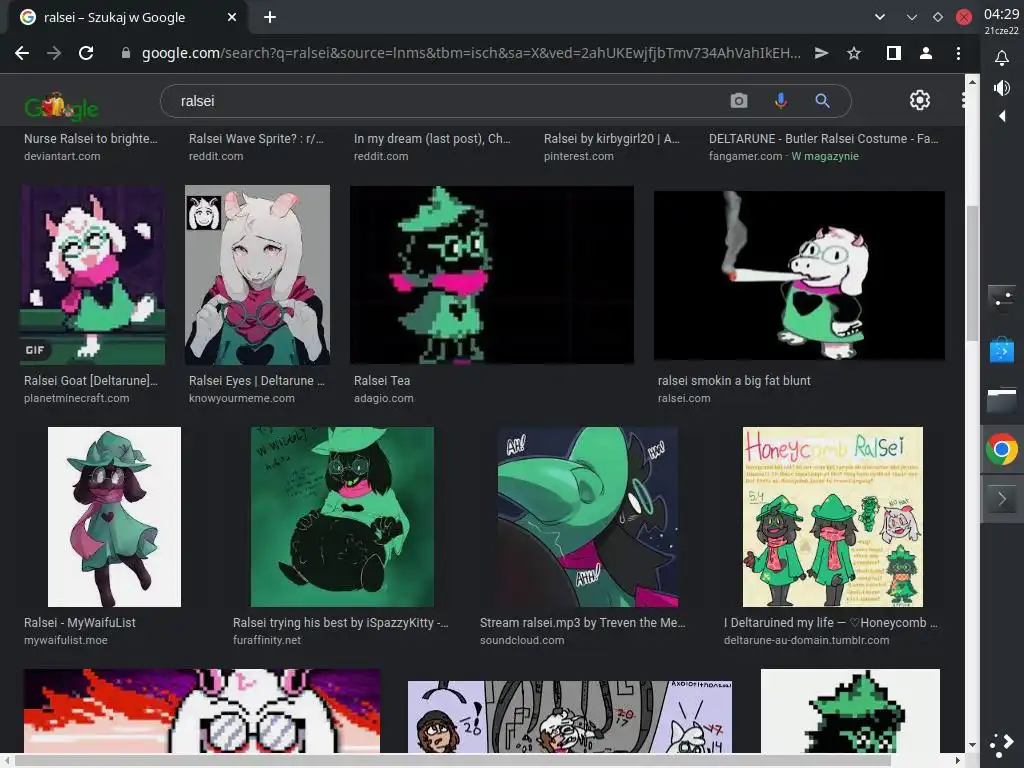
Task: Return home via the Google doodle logo
Action: (61, 106)
